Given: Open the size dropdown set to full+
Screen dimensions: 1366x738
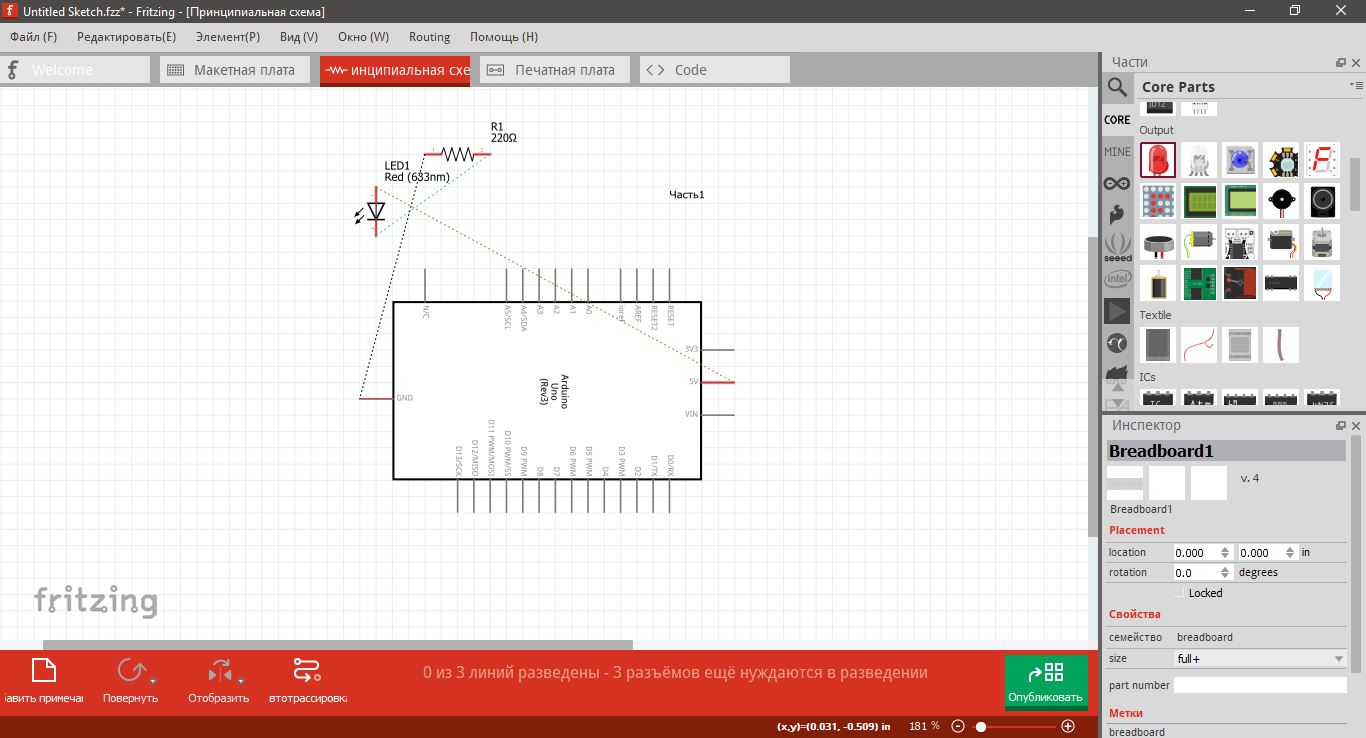Looking at the screenshot, I should point(1260,659).
